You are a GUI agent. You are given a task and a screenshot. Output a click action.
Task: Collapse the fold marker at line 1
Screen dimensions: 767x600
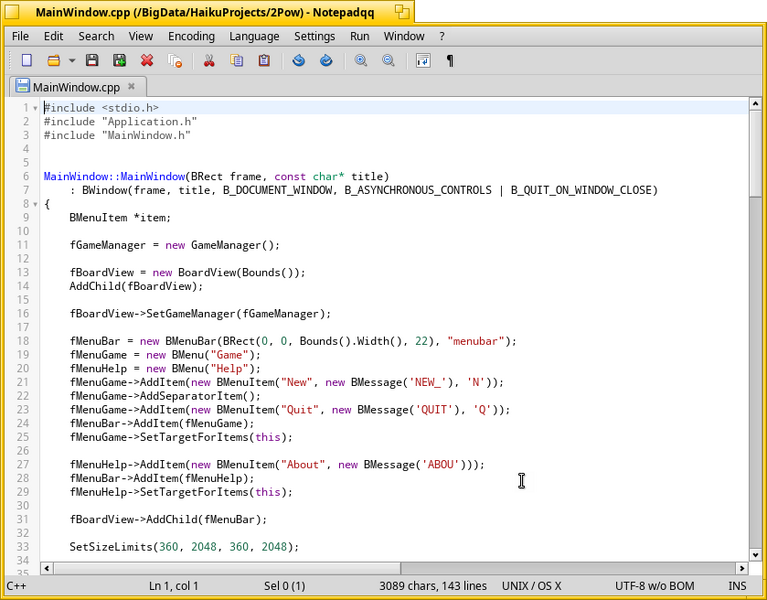35,108
